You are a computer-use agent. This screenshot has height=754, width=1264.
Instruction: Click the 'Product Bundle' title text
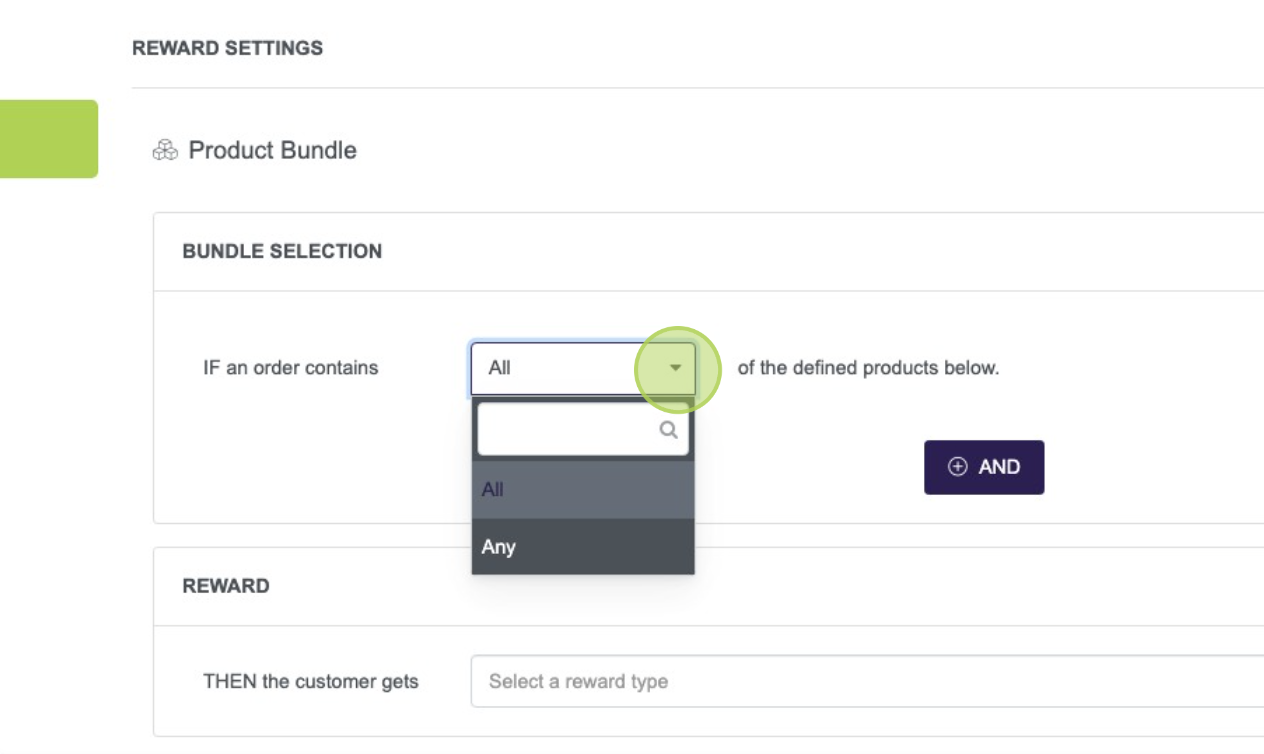coord(272,151)
